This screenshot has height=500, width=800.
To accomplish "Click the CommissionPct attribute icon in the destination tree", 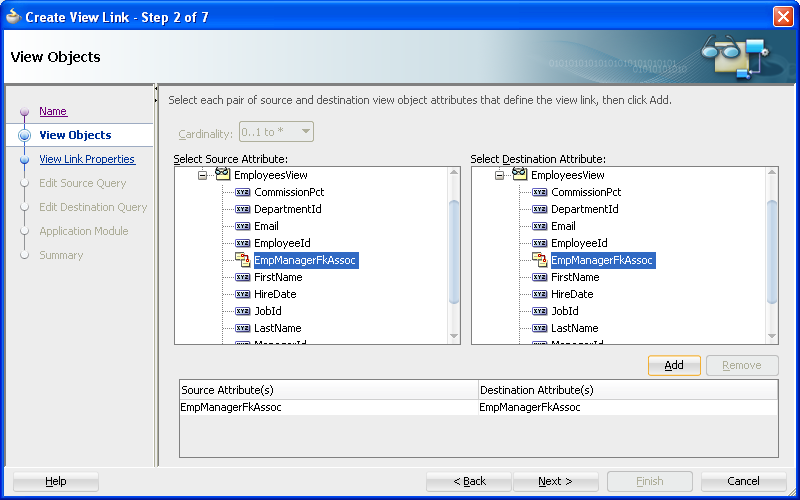I will point(539,192).
